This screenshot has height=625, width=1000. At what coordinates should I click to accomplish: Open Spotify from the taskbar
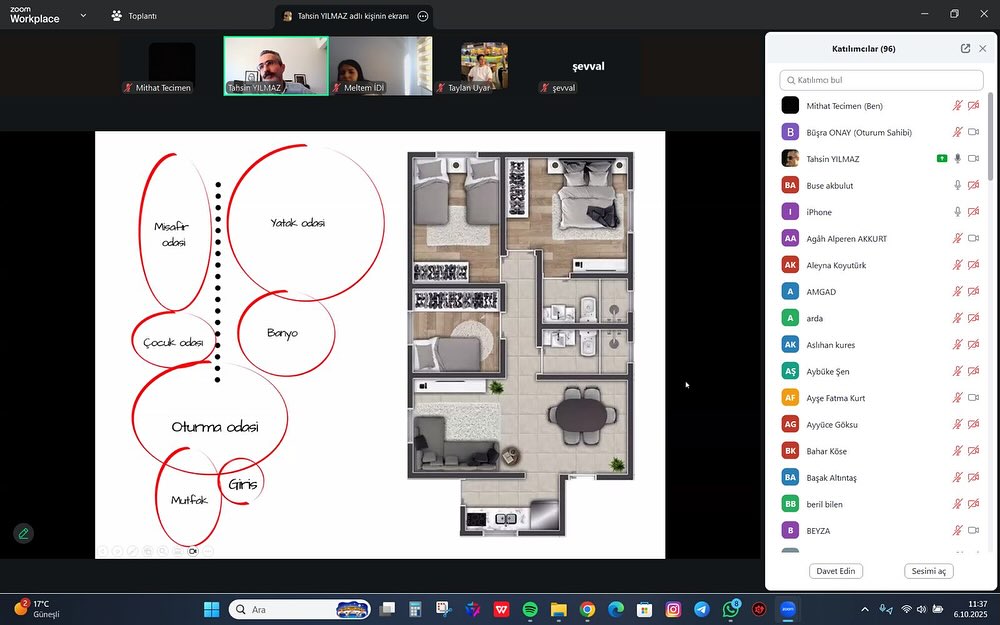(x=530, y=609)
